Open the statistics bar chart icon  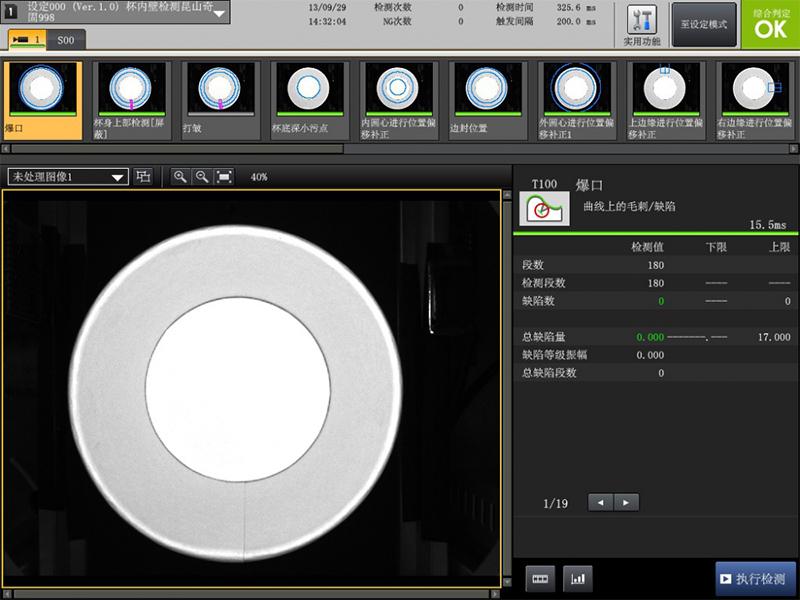point(577,578)
